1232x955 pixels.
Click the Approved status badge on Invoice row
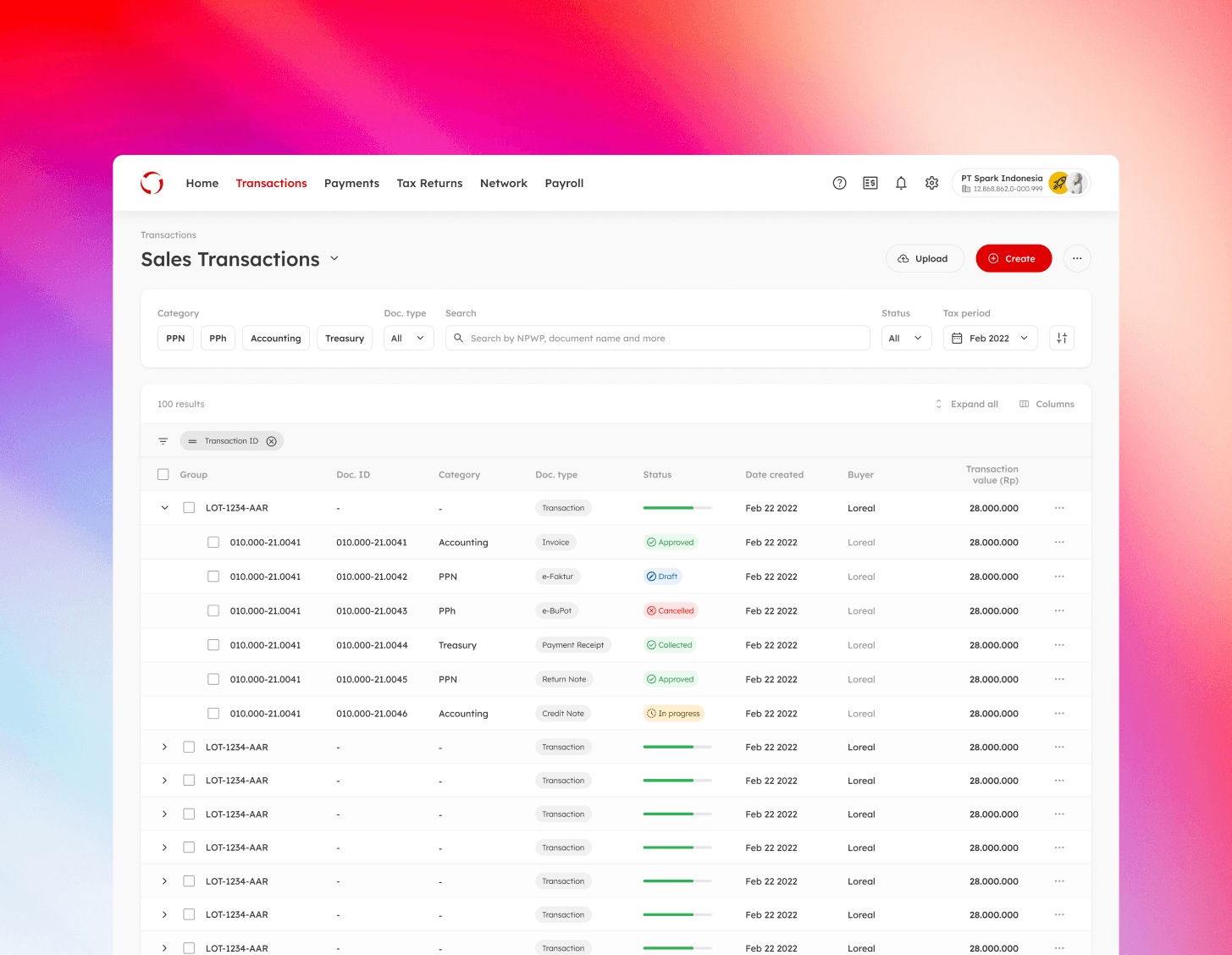671,542
